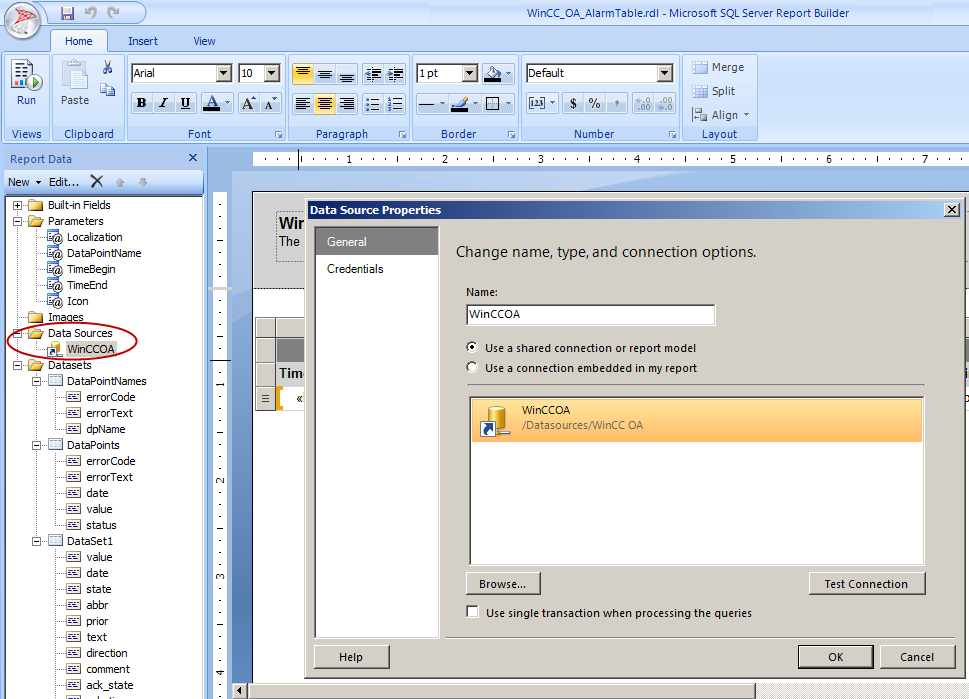Click the Underline icon
This screenshot has width=969, height=699.
pyautogui.click(x=185, y=103)
